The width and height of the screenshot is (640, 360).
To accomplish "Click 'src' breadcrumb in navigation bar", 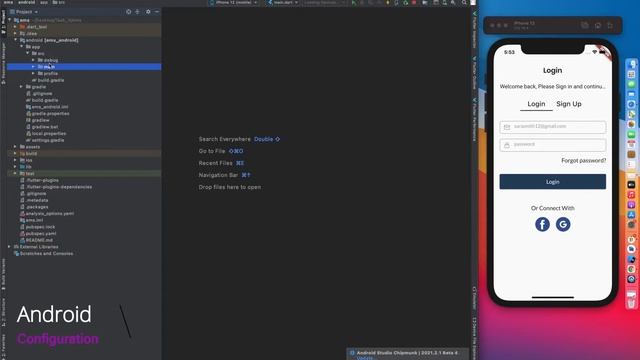I will [58, 2].
